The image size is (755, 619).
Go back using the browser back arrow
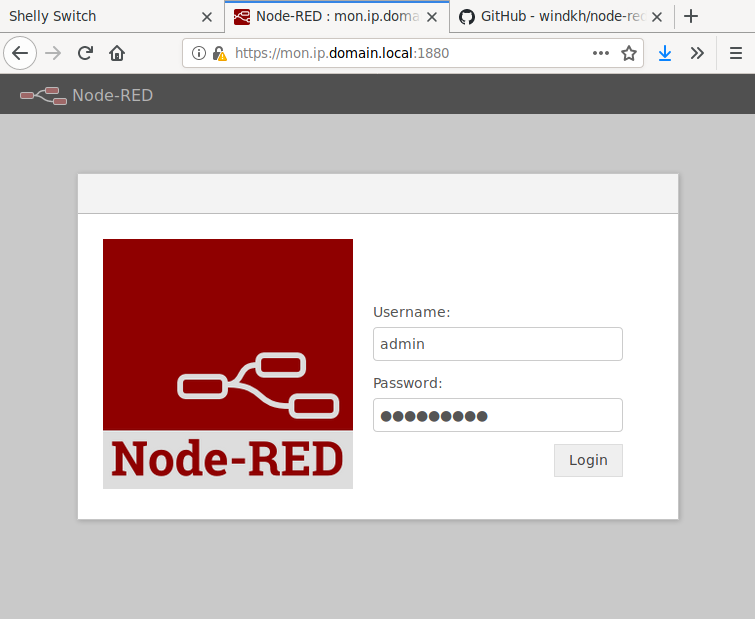20,53
